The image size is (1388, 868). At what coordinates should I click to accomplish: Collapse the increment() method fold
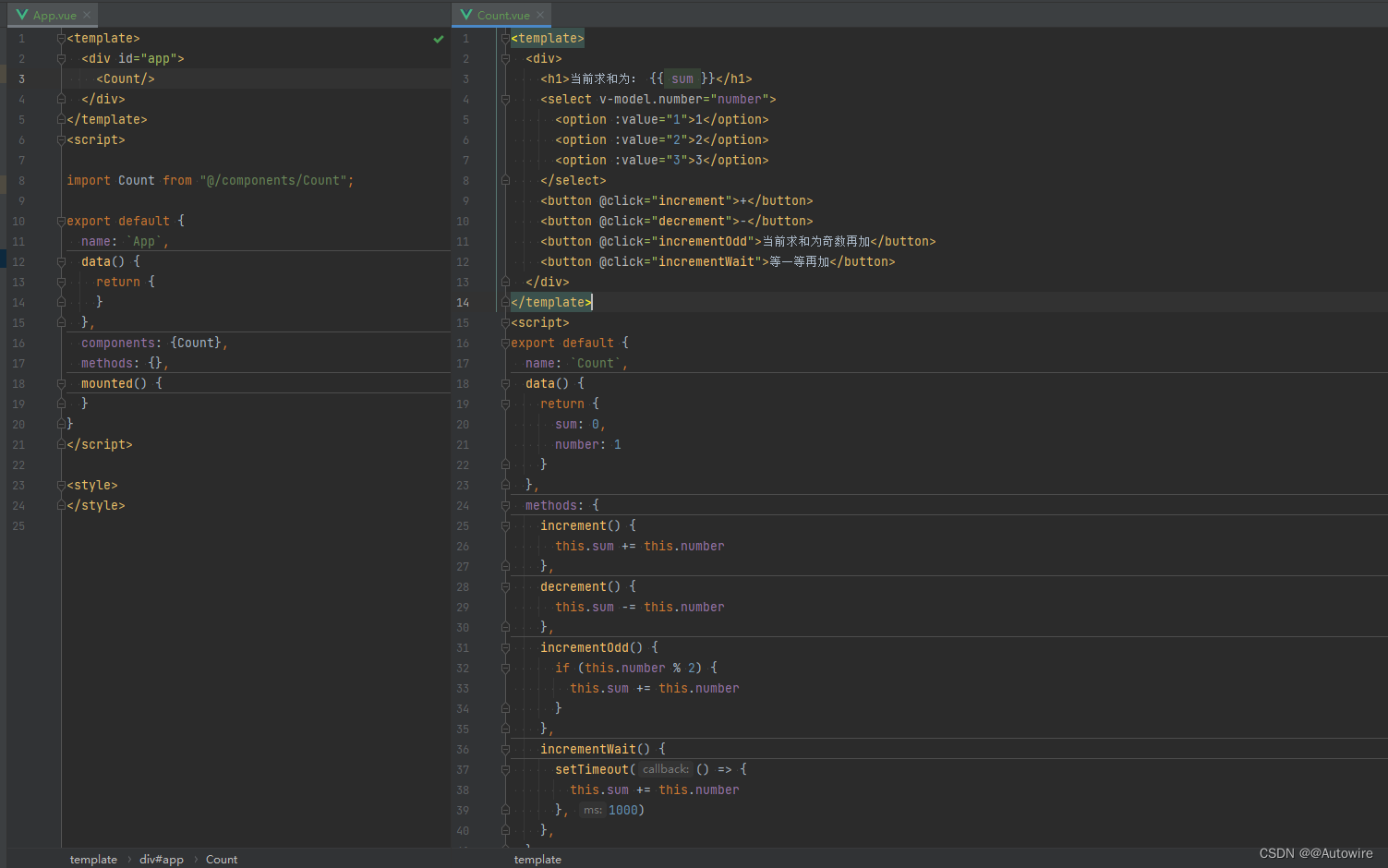coord(505,525)
